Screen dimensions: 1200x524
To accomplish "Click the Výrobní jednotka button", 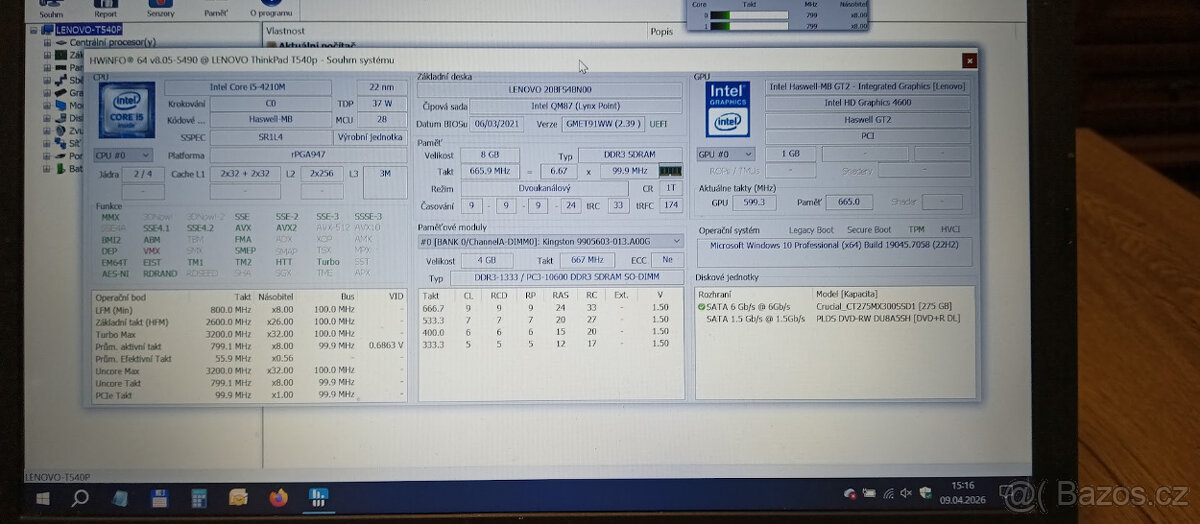I will click(369, 135).
